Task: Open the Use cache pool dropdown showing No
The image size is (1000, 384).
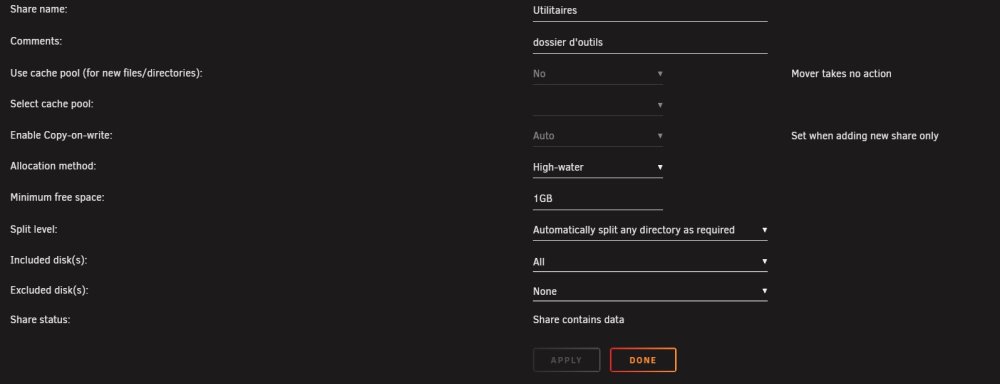Action: [598, 74]
